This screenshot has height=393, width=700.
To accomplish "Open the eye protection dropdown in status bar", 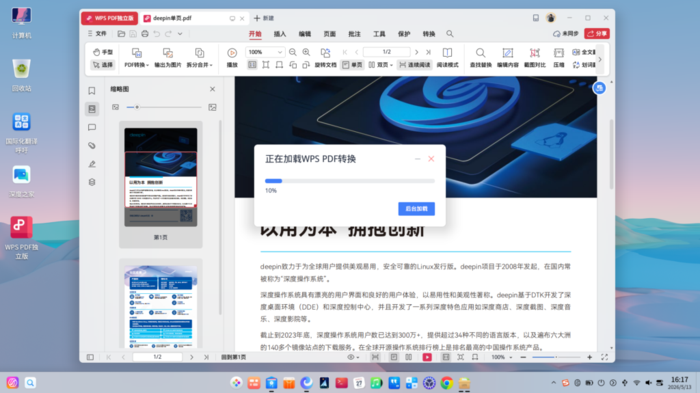I will point(353,357).
